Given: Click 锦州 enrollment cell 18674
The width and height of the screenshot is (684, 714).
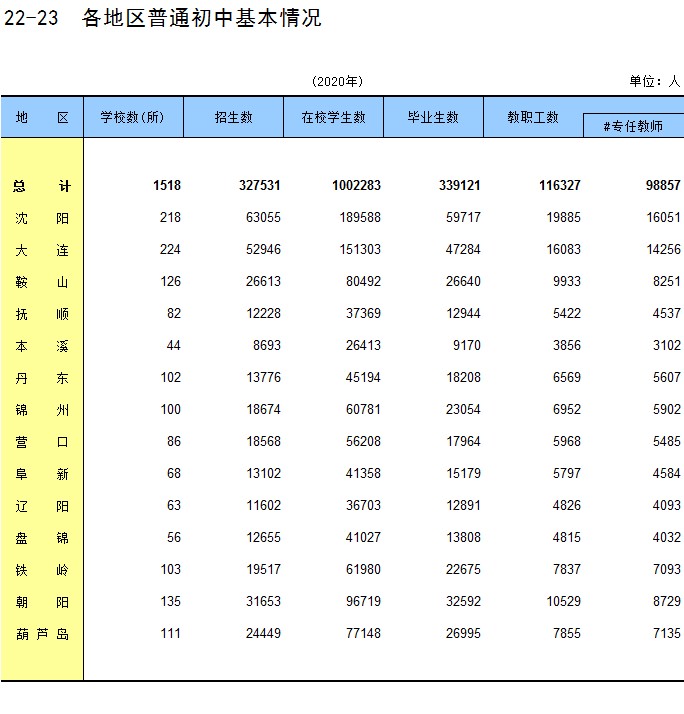Looking at the screenshot, I should (x=263, y=409).
